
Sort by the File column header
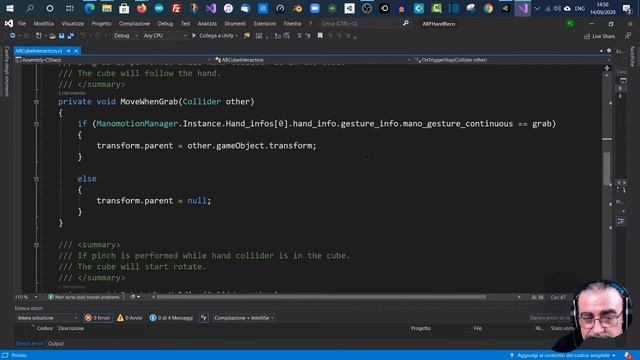pos(478,328)
